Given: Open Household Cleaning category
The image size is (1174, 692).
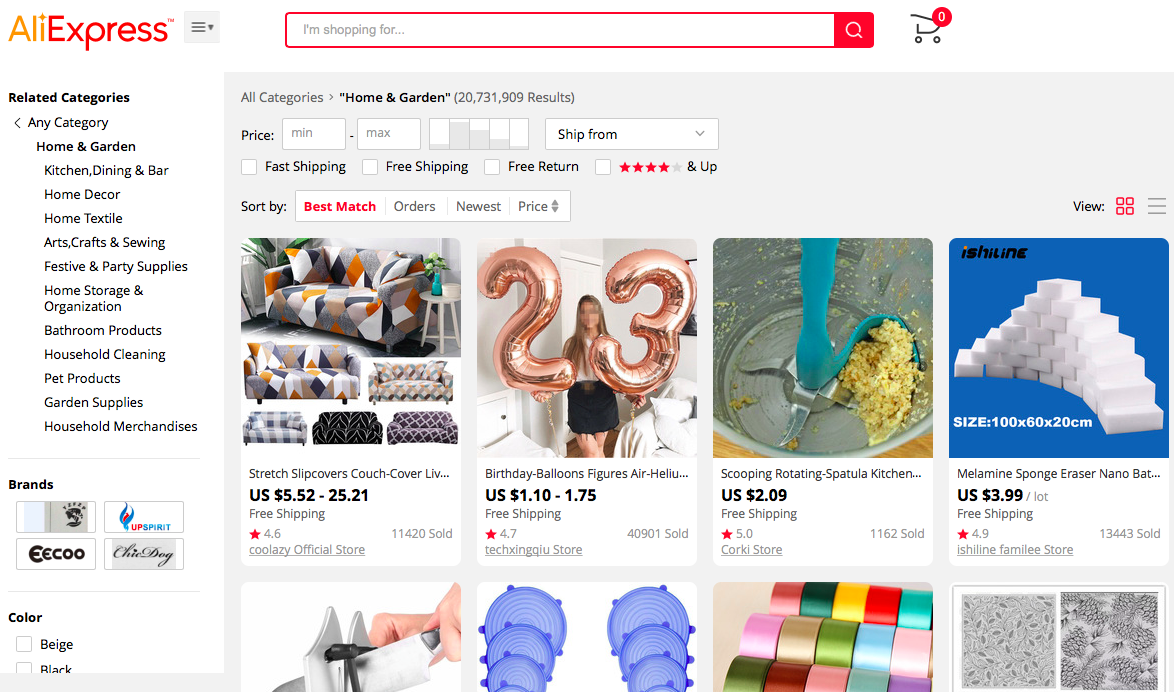Looking at the screenshot, I should [x=105, y=354].
